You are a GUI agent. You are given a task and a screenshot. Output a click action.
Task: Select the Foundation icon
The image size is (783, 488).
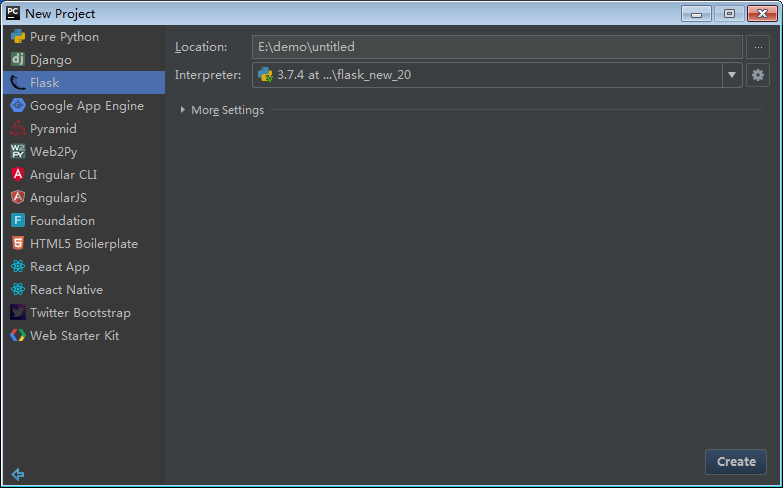tap(18, 220)
